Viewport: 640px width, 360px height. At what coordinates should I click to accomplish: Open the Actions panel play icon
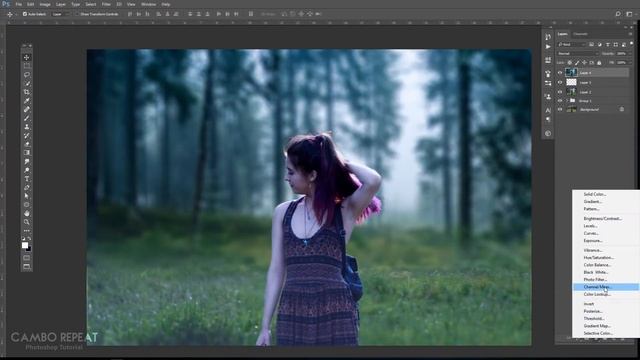click(548, 47)
